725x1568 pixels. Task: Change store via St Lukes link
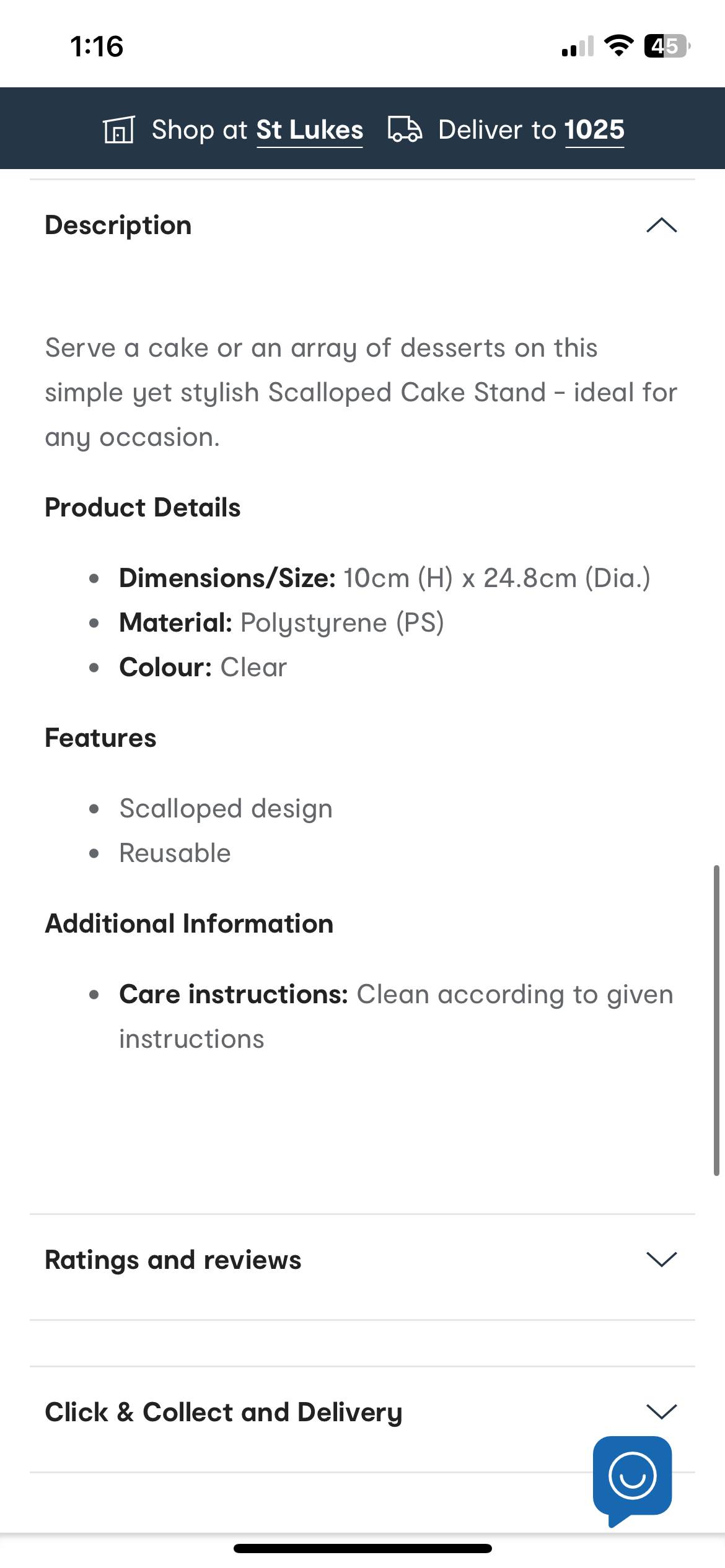click(310, 130)
